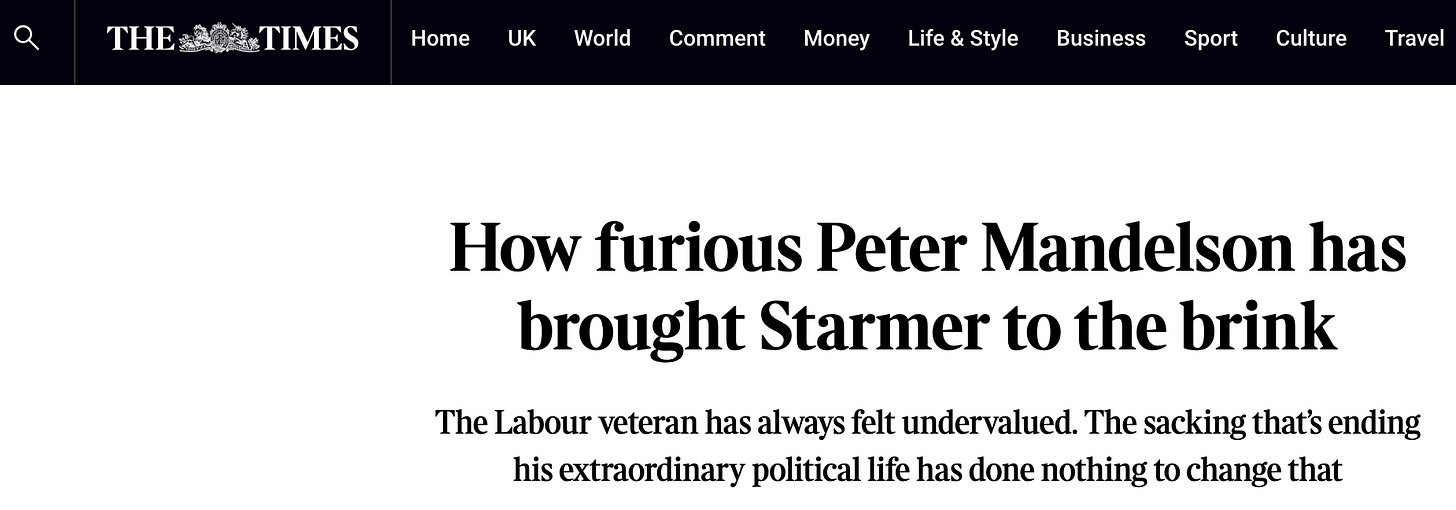Select World in the navigation bar

pyautogui.click(x=602, y=38)
